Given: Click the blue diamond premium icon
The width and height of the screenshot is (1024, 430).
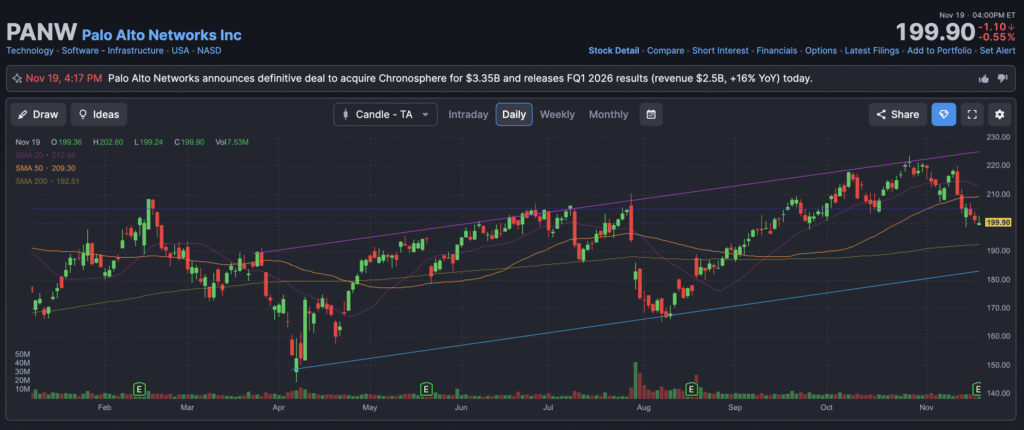Looking at the screenshot, I should [943, 114].
